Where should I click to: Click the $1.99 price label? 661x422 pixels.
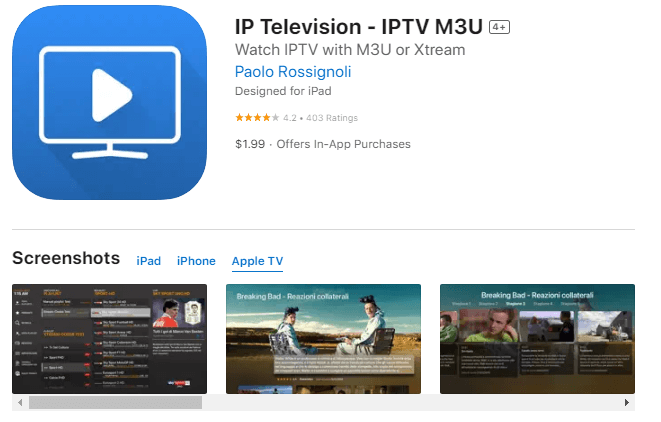tap(250, 144)
